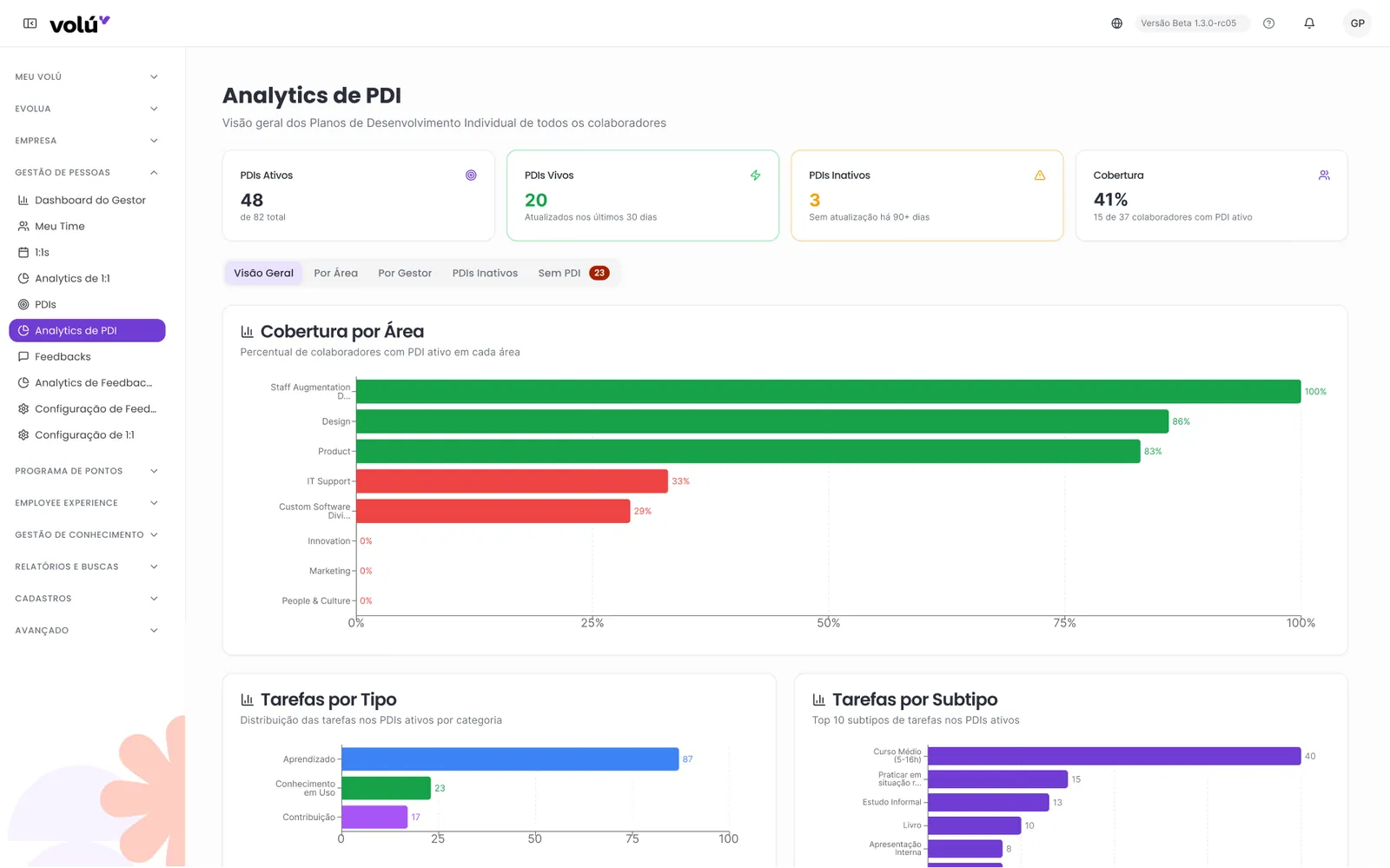Open Analytics de Feedbacks sidebar item
The height and width of the screenshot is (868, 1390).
click(x=87, y=382)
